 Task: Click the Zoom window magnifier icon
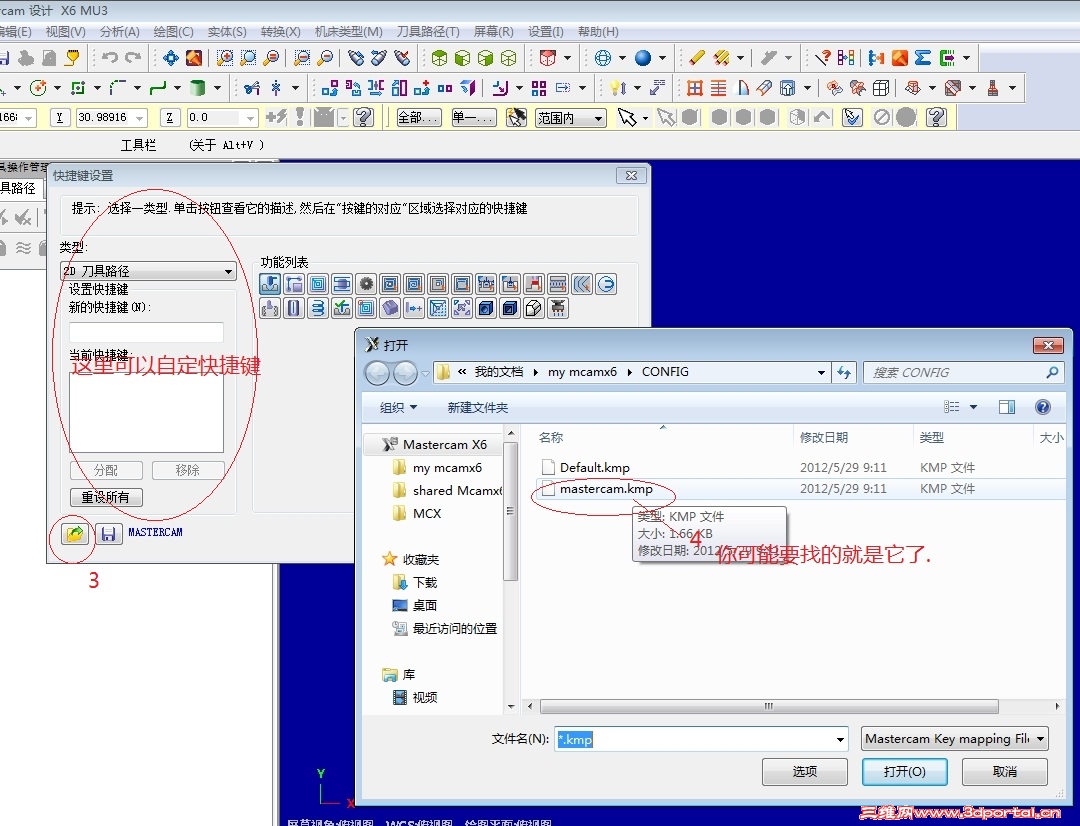pyautogui.click(x=225, y=58)
